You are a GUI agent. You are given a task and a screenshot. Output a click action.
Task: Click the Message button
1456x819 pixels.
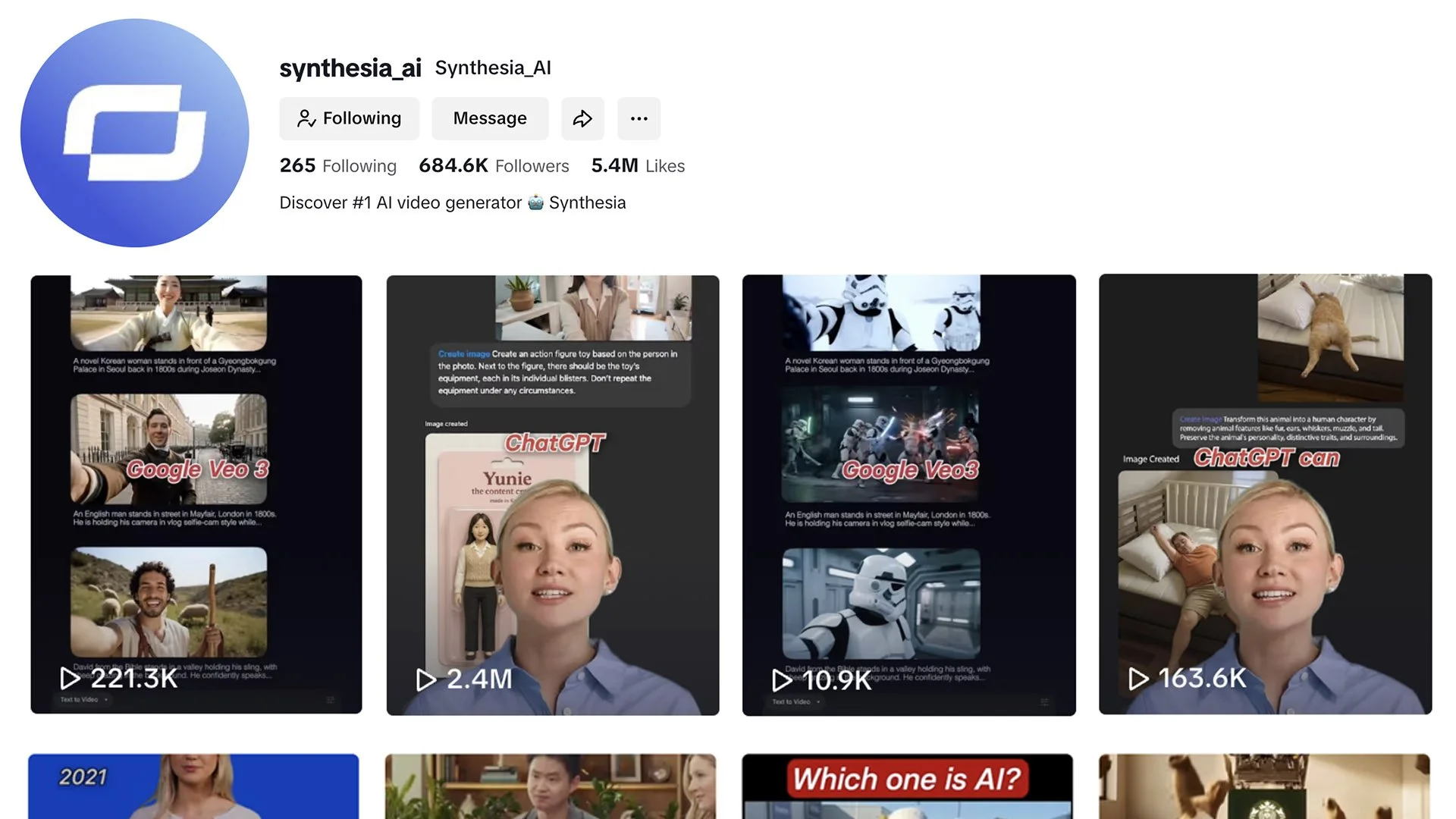coord(490,118)
